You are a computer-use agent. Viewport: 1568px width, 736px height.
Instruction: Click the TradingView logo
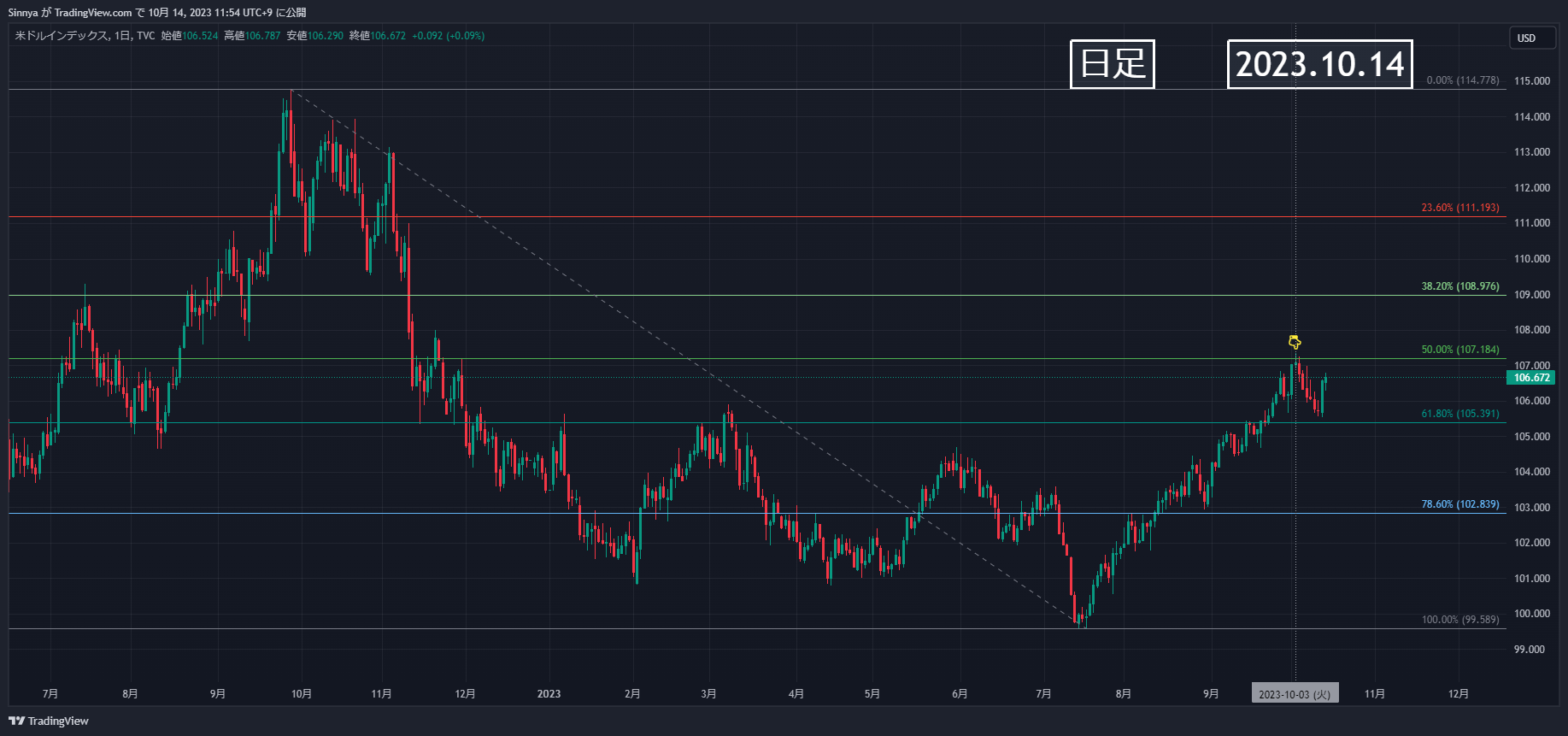(49, 721)
